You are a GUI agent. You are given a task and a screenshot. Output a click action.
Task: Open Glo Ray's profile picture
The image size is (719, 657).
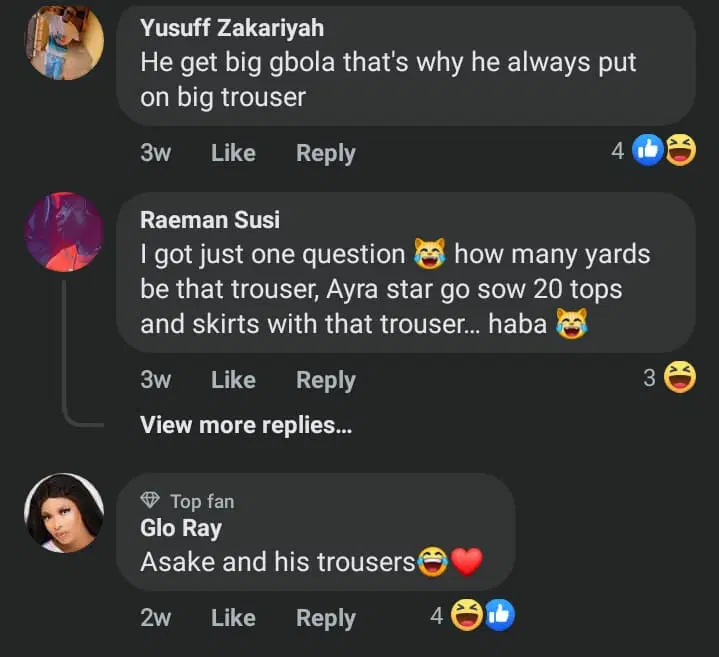coord(64,513)
